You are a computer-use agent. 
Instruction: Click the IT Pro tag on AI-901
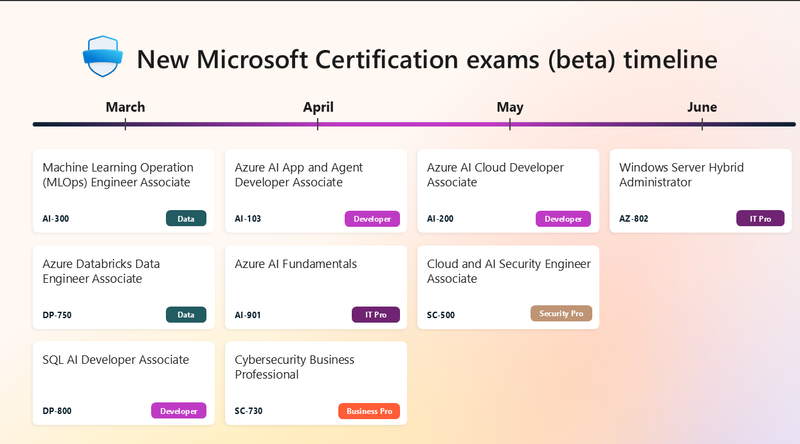[375, 315]
